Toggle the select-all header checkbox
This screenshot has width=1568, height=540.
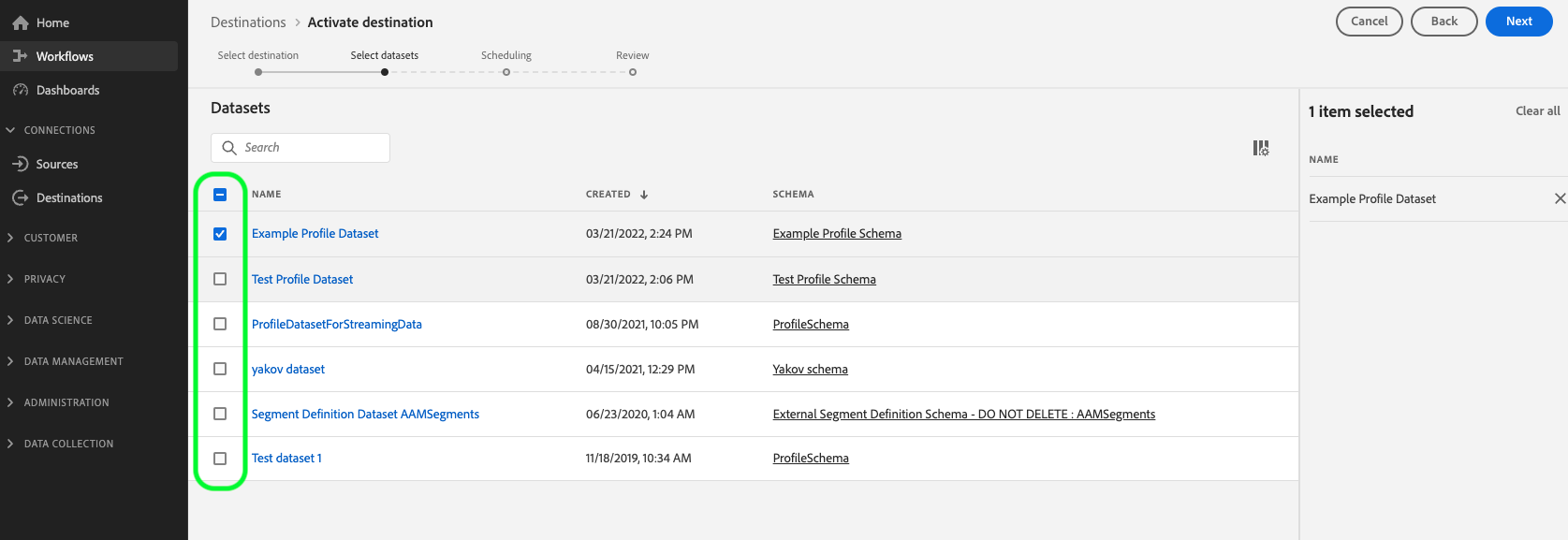tap(220, 195)
